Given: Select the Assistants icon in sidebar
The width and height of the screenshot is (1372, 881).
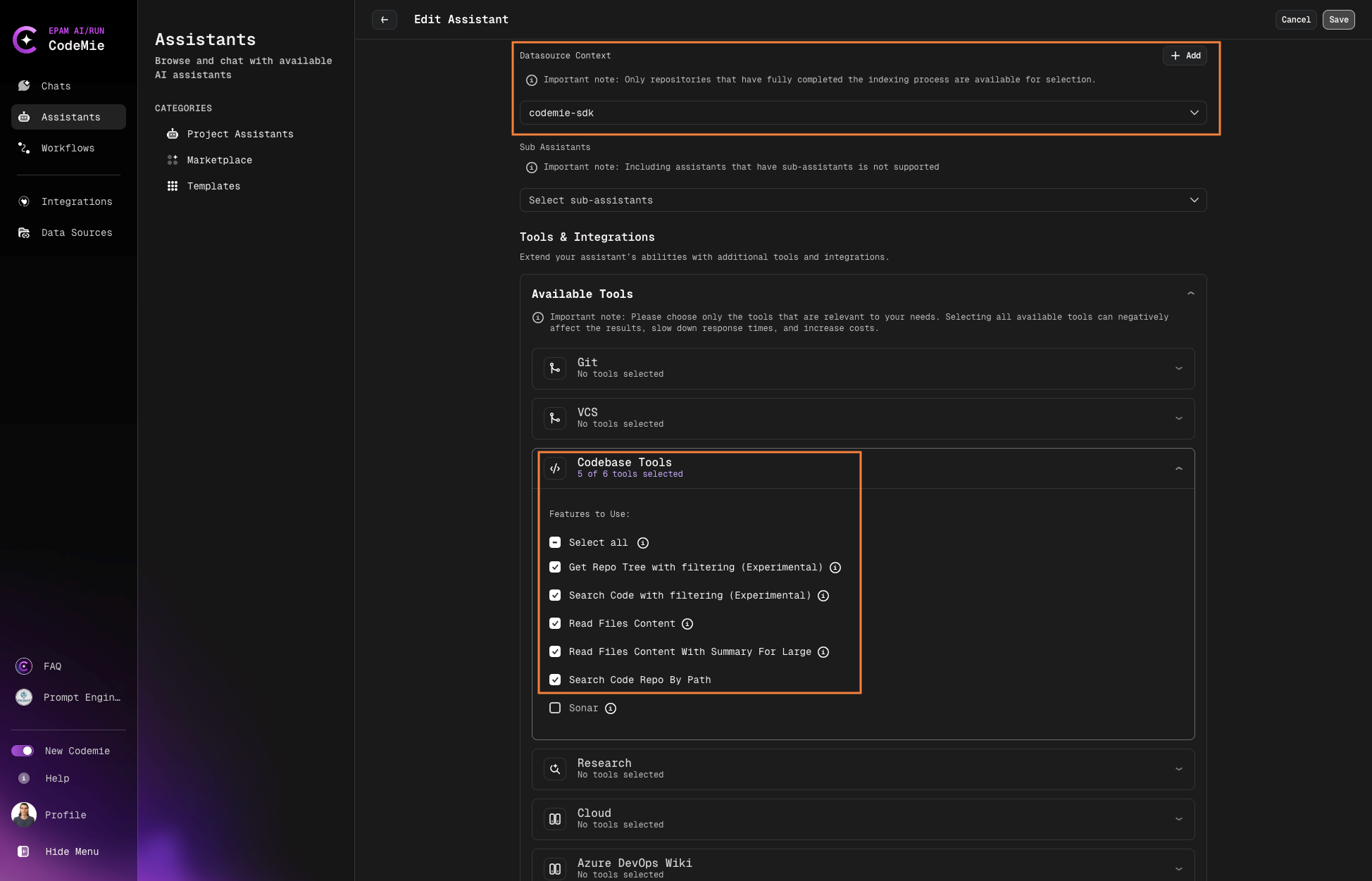Looking at the screenshot, I should (x=23, y=117).
